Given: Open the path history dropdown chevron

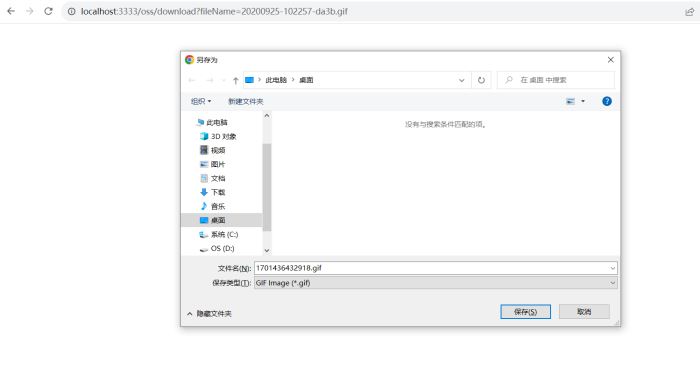Looking at the screenshot, I should [462, 80].
